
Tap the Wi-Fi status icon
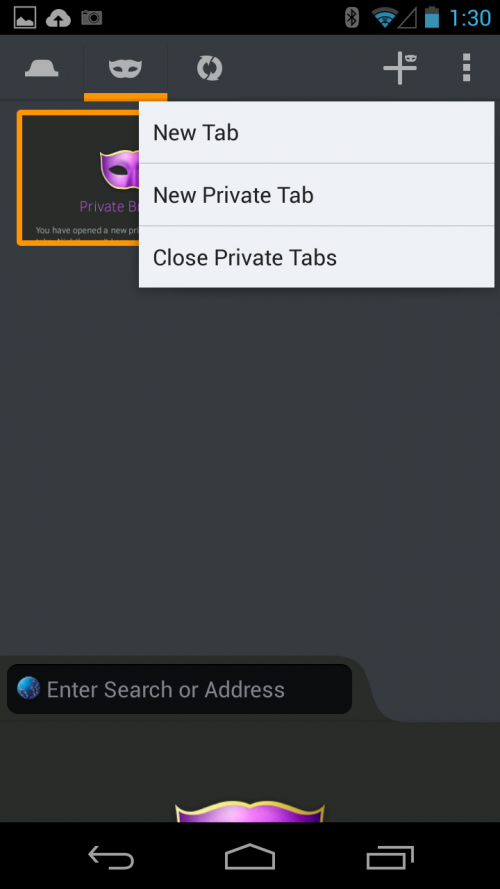click(x=385, y=18)
